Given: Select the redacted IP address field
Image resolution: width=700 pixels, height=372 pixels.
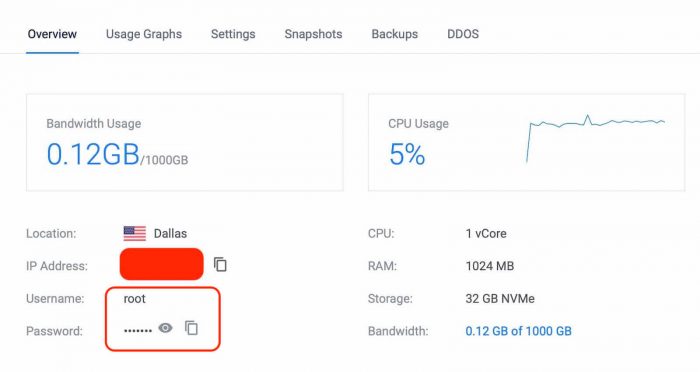Looking at the screenshot, I should pyautogui.click(x=162, y=264).
